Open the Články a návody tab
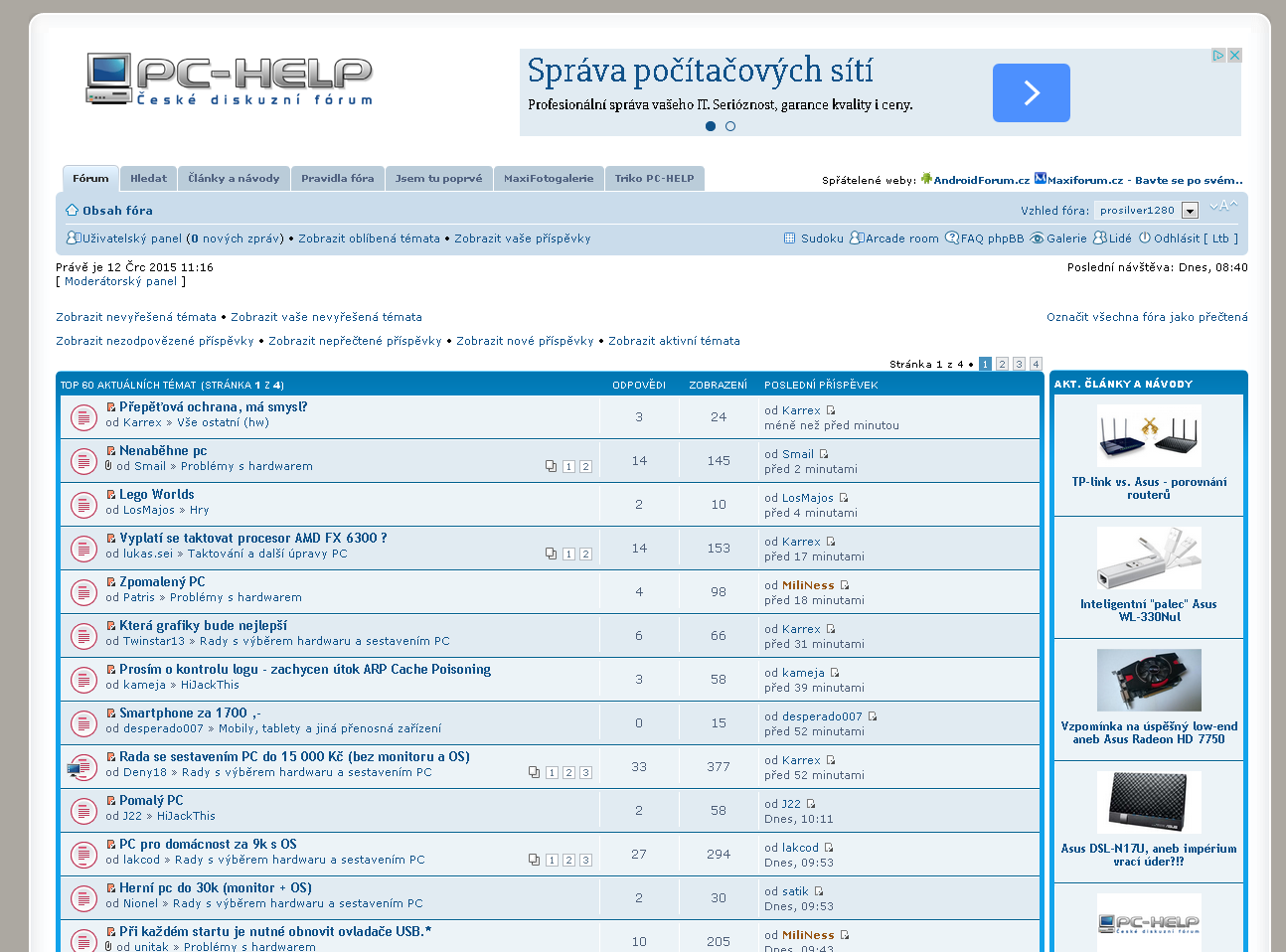Viewport: 1286px width, 952px height. tap(234, 179)
